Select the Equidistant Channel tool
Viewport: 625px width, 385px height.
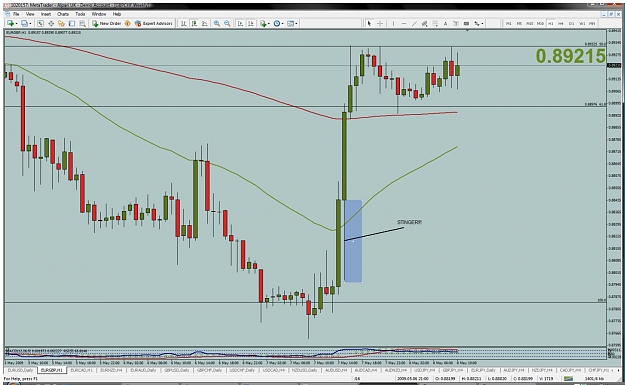pos(425,24)
